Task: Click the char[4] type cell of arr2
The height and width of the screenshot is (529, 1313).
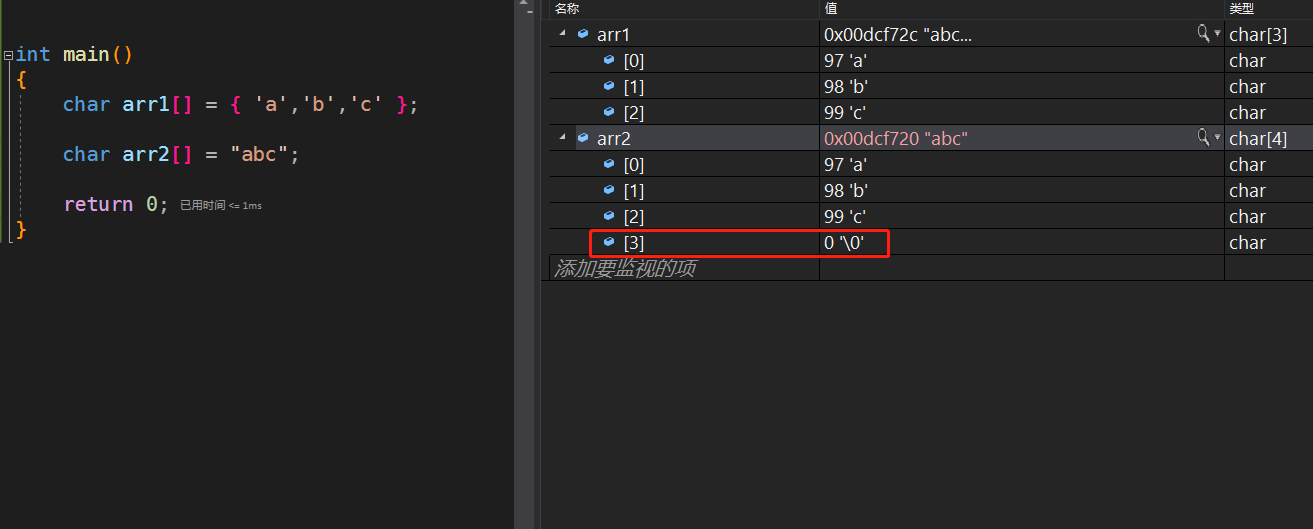Action: [1258, 138]
